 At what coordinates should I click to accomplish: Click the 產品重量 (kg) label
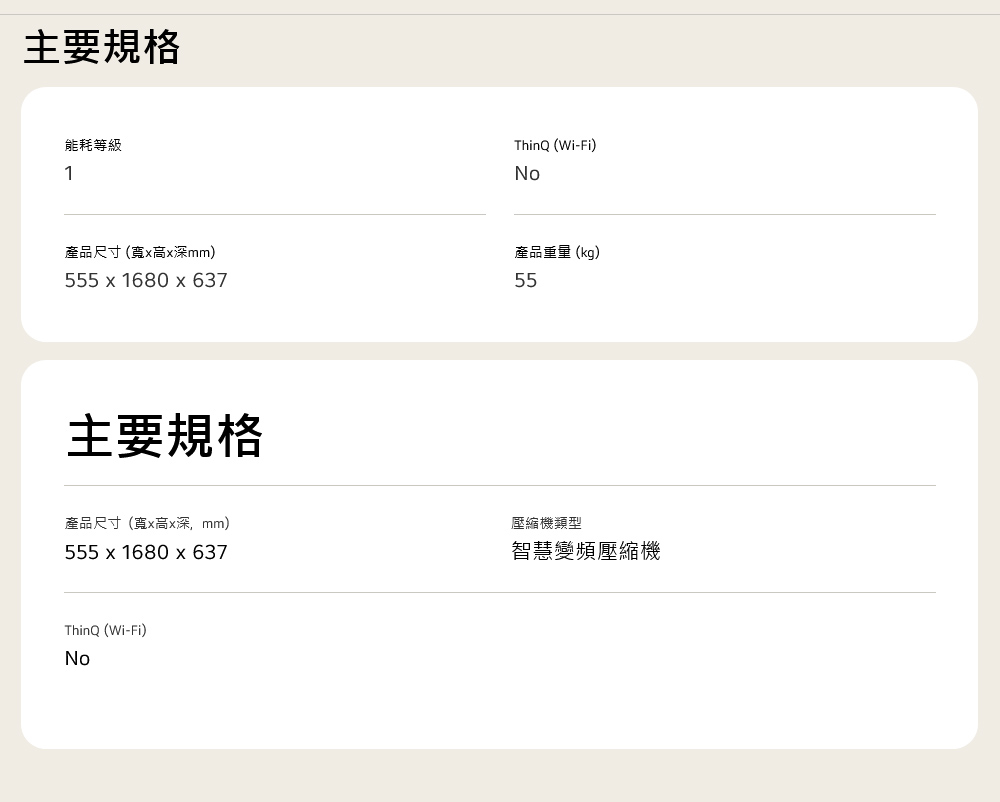(x=557, y=252)
